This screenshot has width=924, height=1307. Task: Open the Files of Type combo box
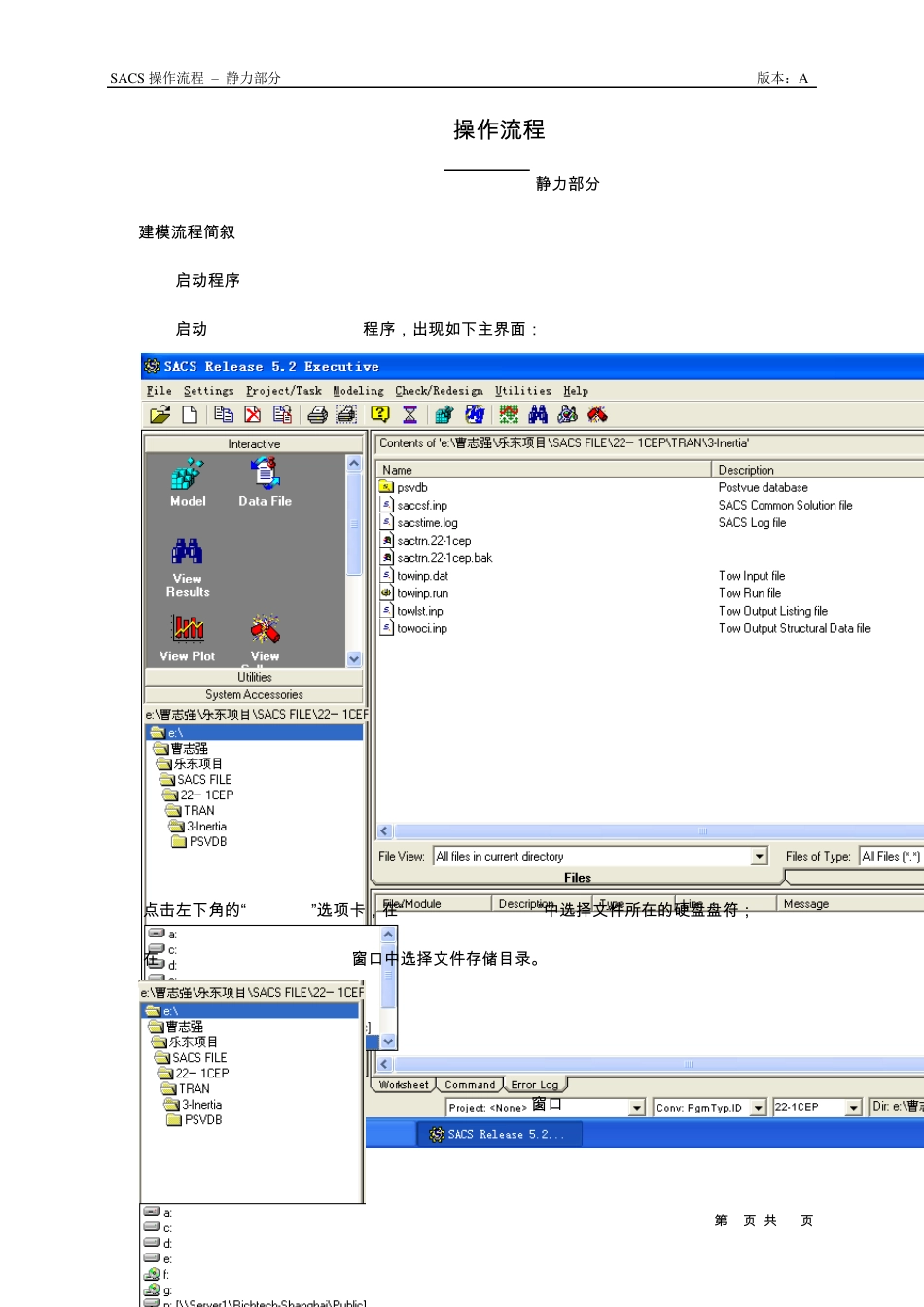click(x=891, y=856)
